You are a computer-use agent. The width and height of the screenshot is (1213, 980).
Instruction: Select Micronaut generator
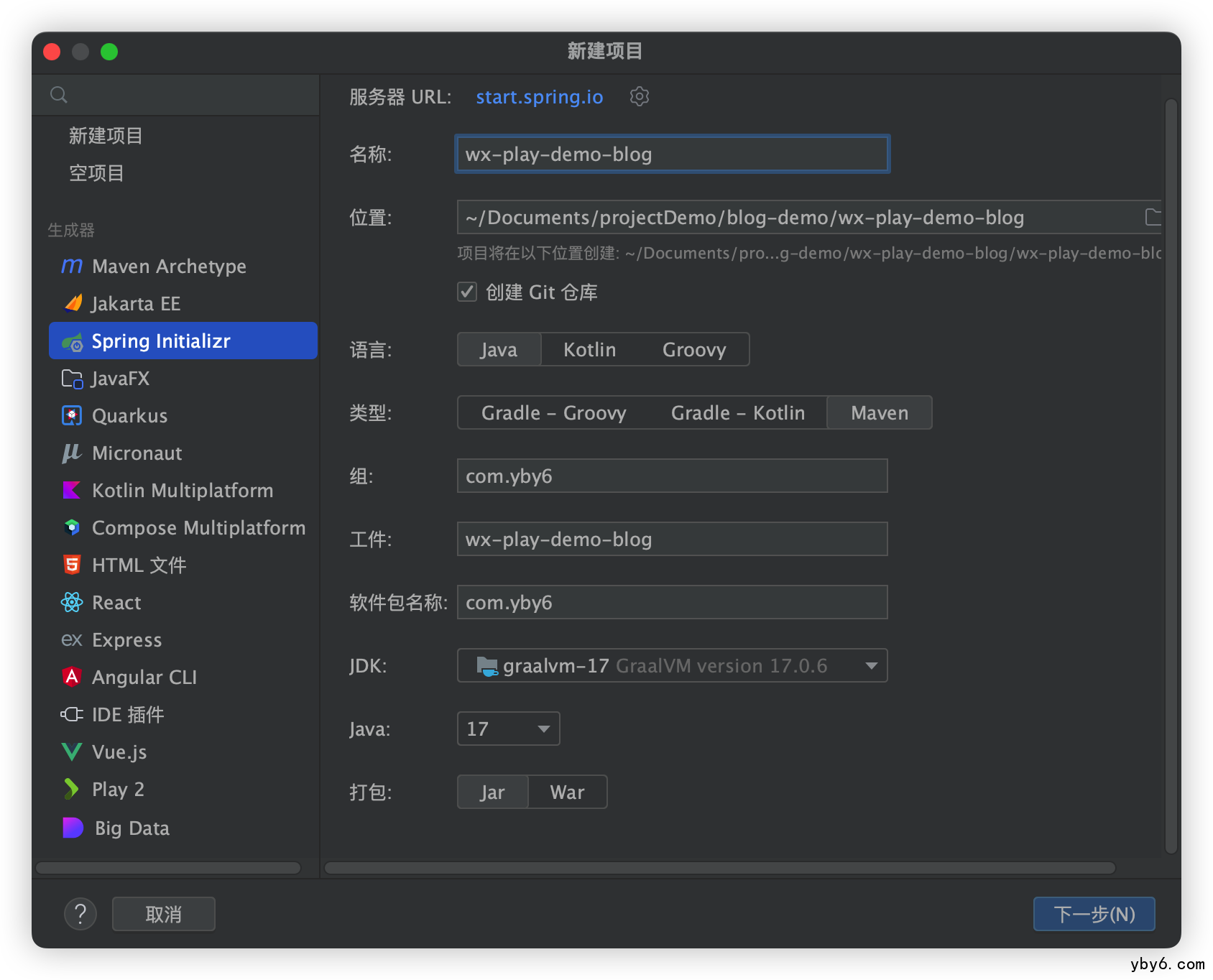(183, 453)
